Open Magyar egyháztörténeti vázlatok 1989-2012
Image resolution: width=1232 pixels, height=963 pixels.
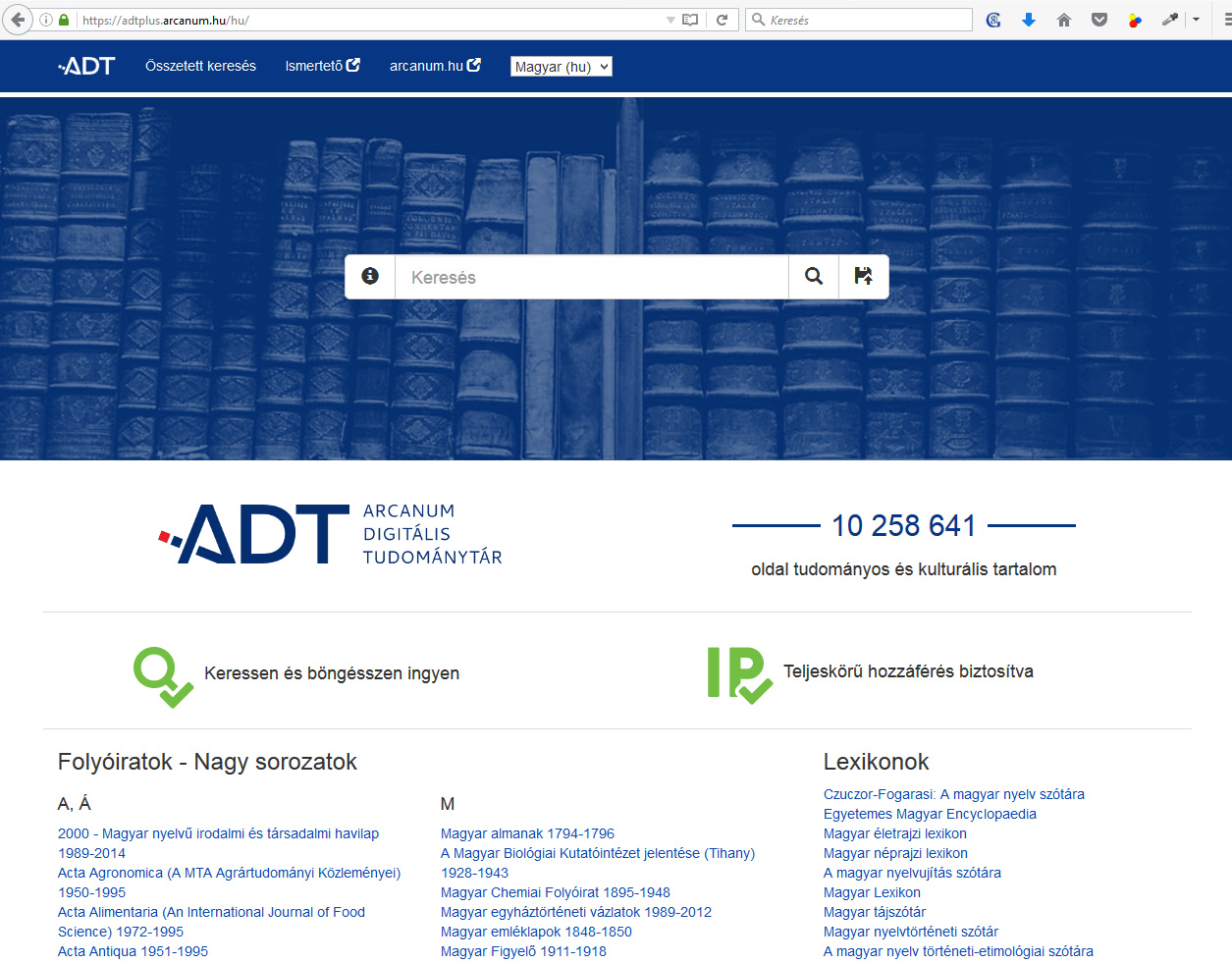576,912
